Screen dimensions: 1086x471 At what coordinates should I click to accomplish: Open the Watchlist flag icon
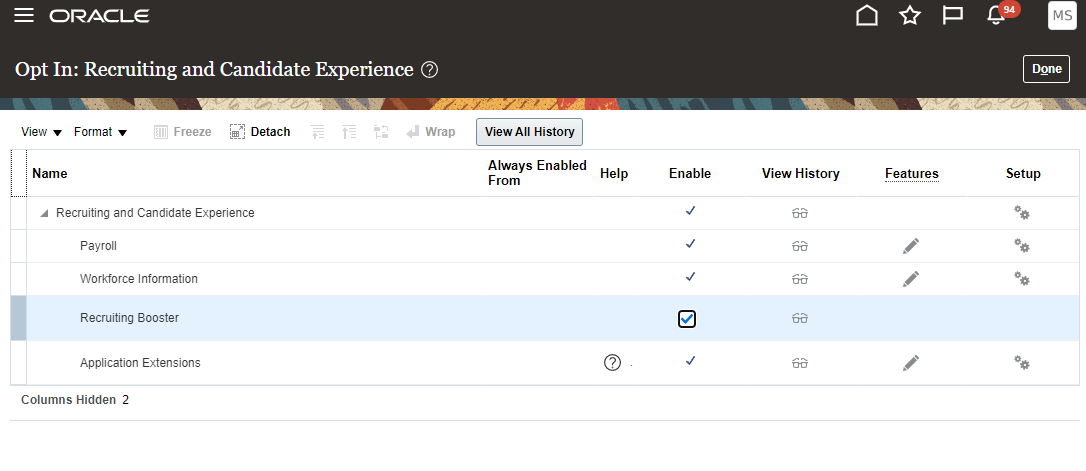click(x=952, y=16)
